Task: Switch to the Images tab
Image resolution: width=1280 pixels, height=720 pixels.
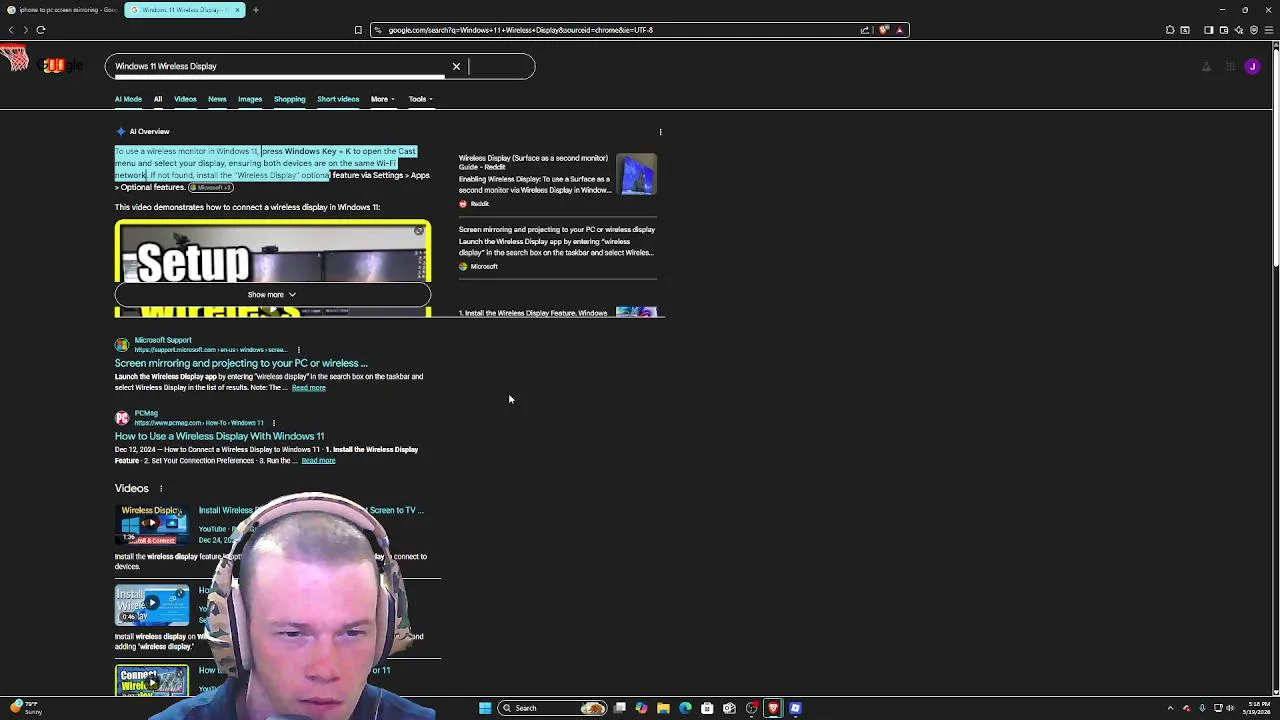Action: [250, 99]
